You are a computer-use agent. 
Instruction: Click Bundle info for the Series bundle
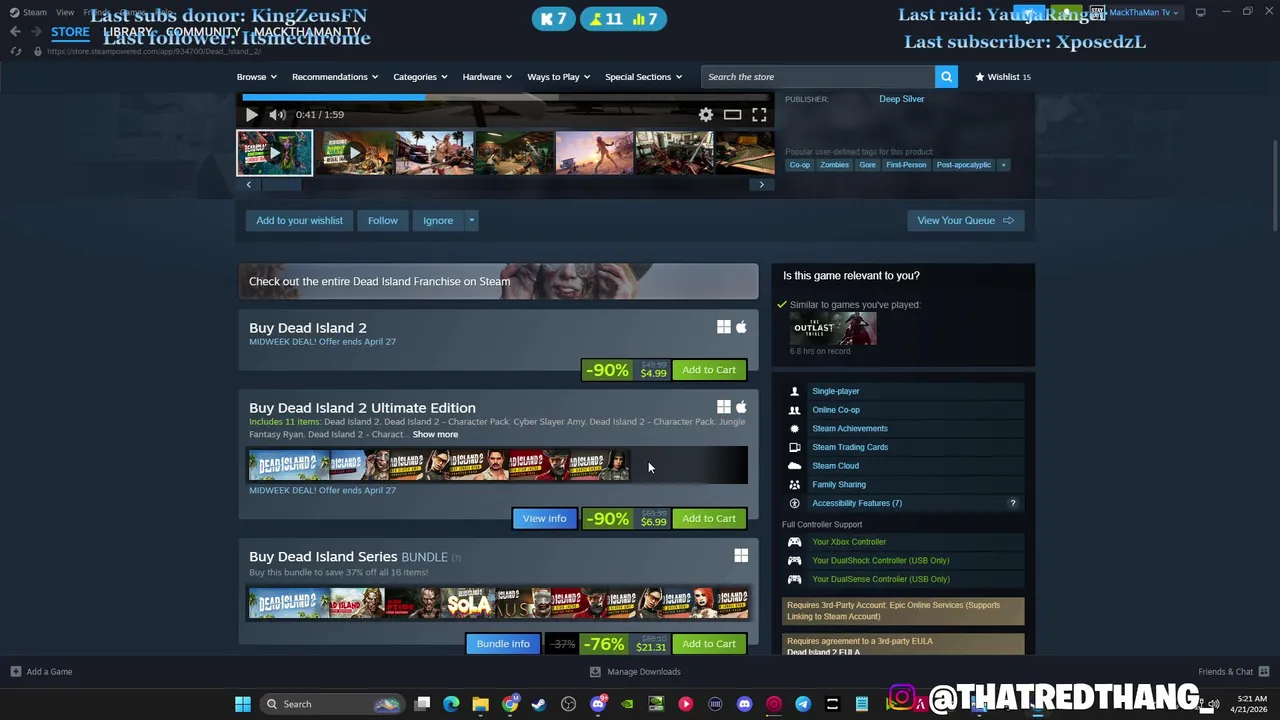click(503, 644)
